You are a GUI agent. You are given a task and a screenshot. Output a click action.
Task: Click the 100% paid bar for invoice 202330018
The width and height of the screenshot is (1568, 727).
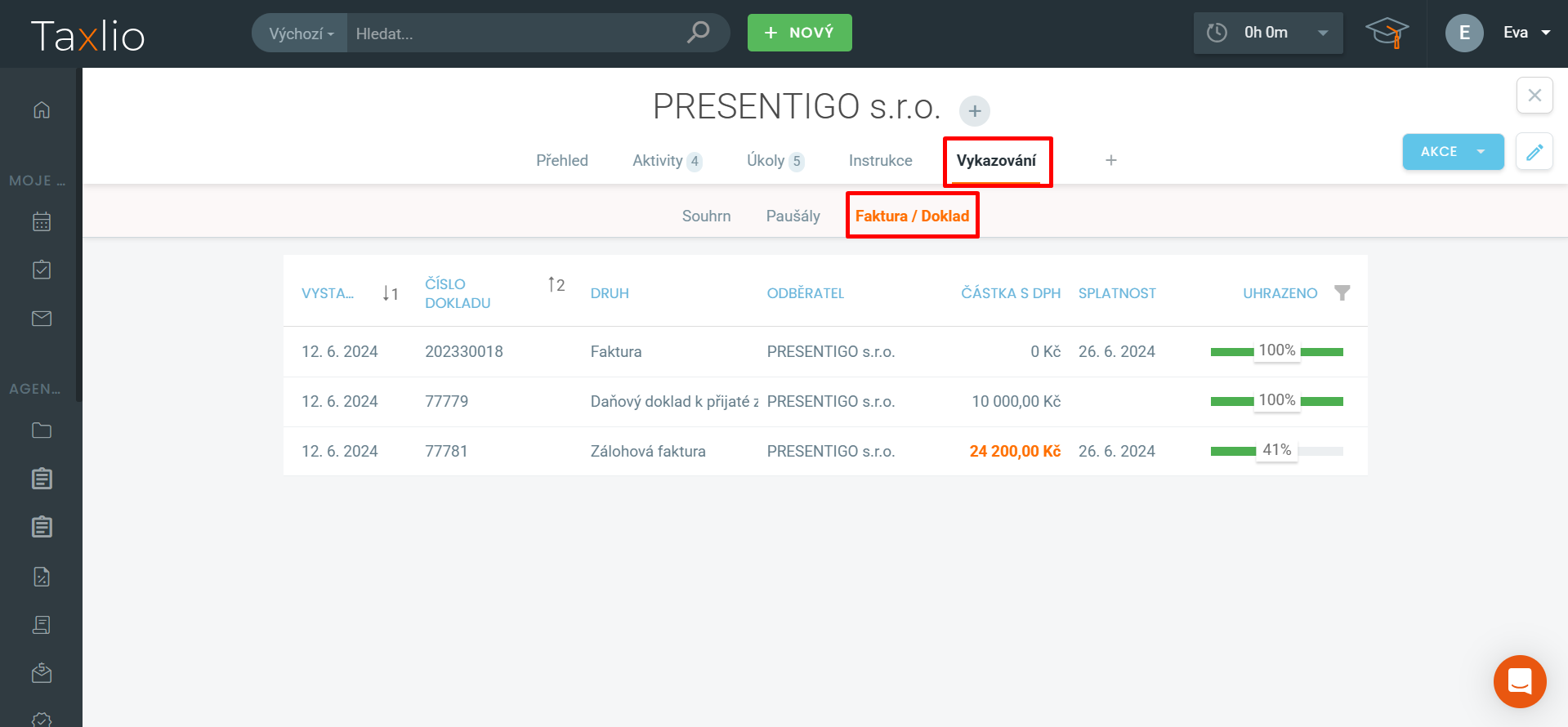pyautogui.click(x=1277, y=351)
